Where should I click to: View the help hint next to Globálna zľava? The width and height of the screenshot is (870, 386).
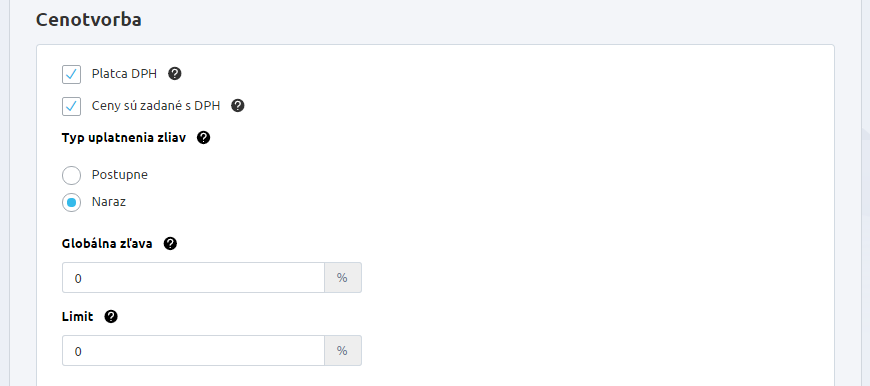pyautogui.click(x=170, y=243)
